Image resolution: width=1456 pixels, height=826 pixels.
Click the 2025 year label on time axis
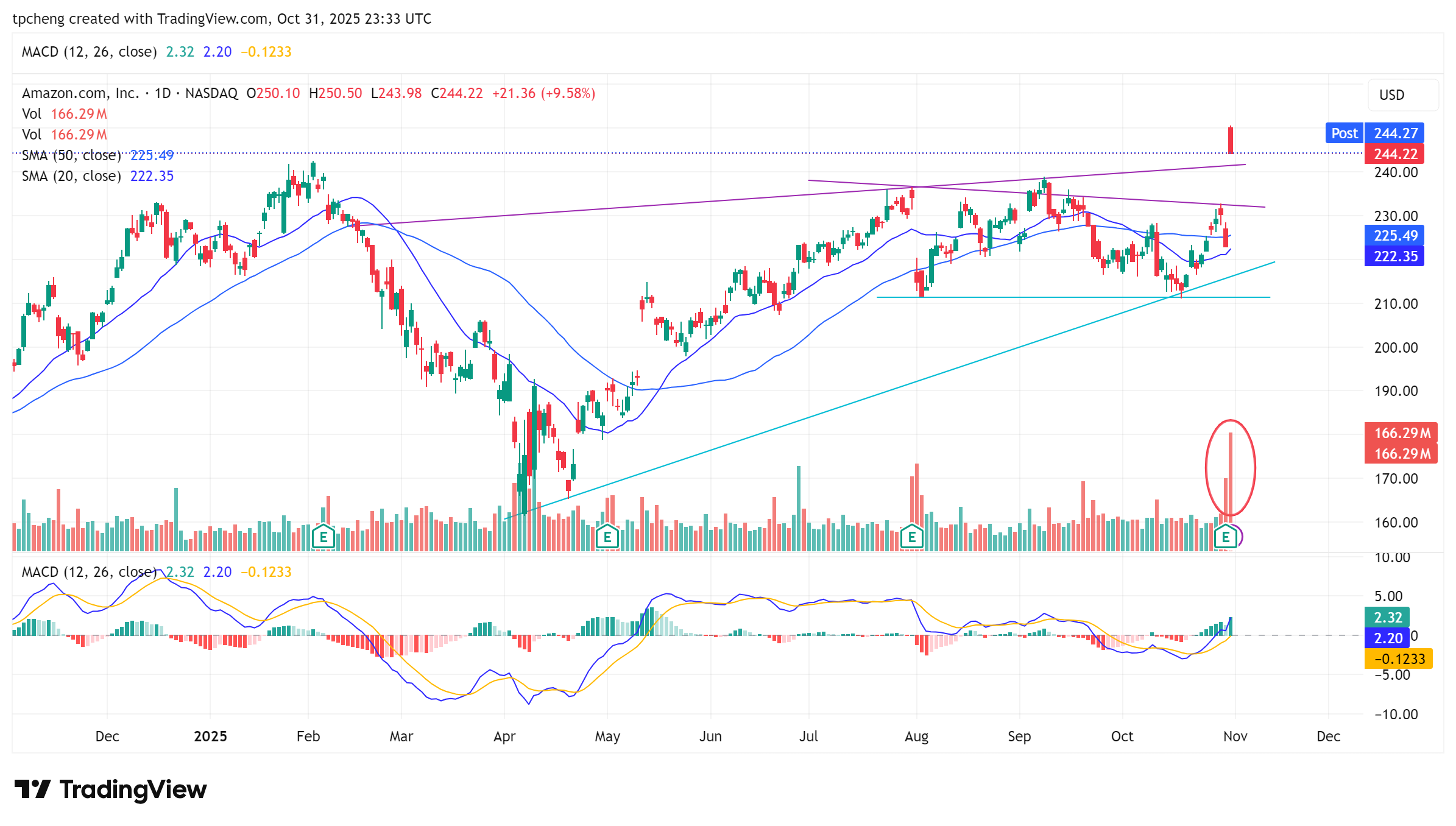point(210,736)
